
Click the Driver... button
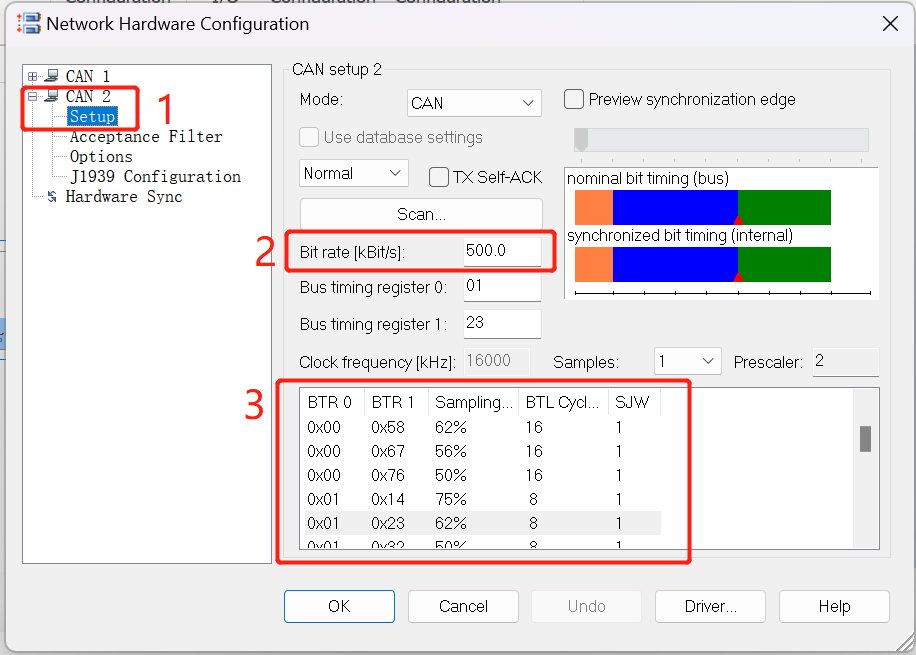tap(710, 607)
